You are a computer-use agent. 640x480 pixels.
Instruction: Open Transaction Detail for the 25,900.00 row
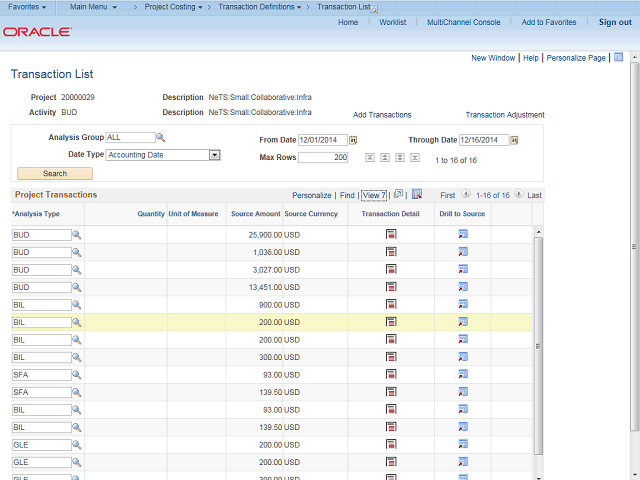[391, 235]
